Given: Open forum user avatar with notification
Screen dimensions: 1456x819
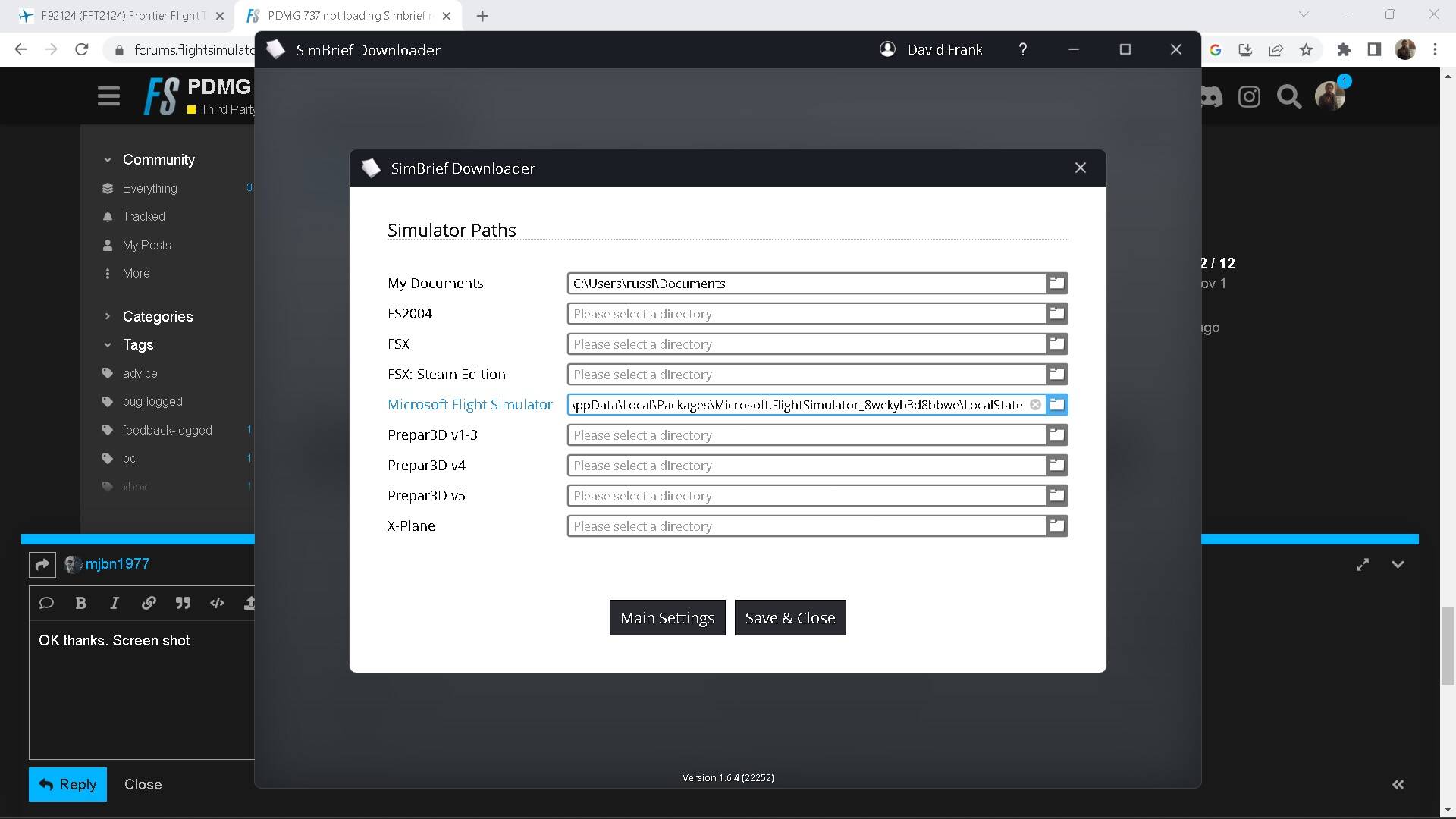Looking at the screenshot, I should [x=1331, y=95].
